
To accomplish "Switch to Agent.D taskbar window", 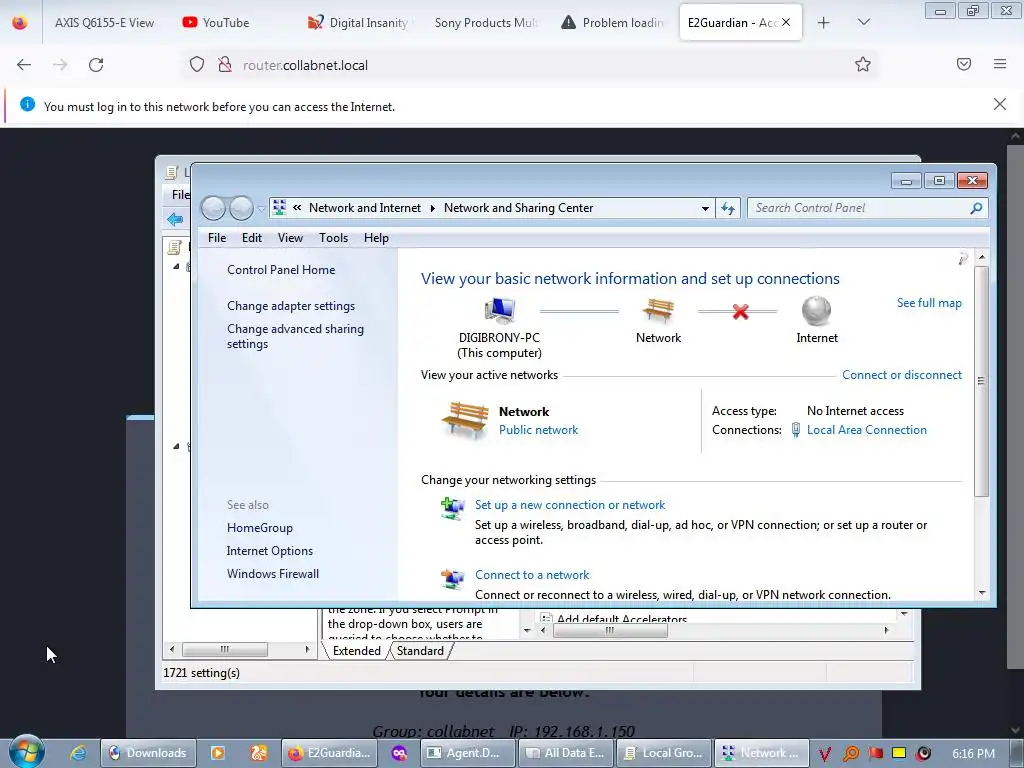I will tap(466, 753).
